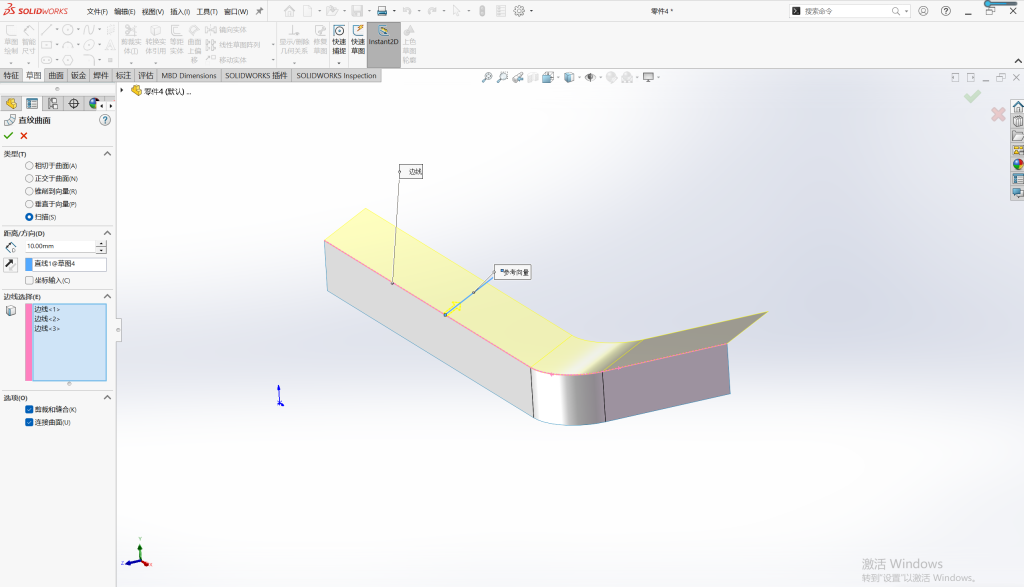The image size is (1024, 587).
Task: Open the view settings monitor icon
Action: click(648, 77)
